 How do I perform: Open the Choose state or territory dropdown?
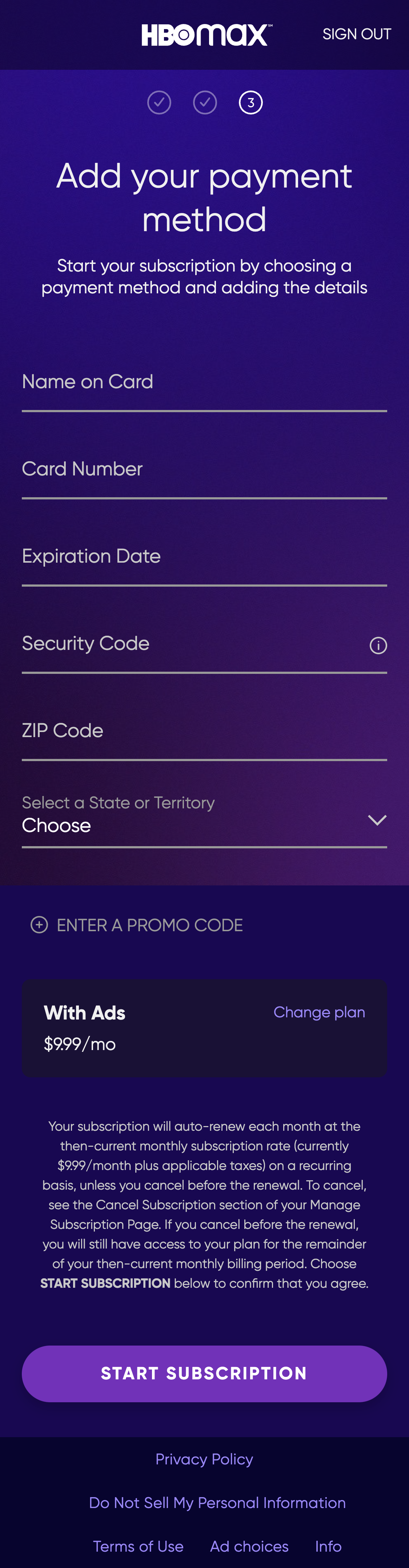tap(183, 825)
